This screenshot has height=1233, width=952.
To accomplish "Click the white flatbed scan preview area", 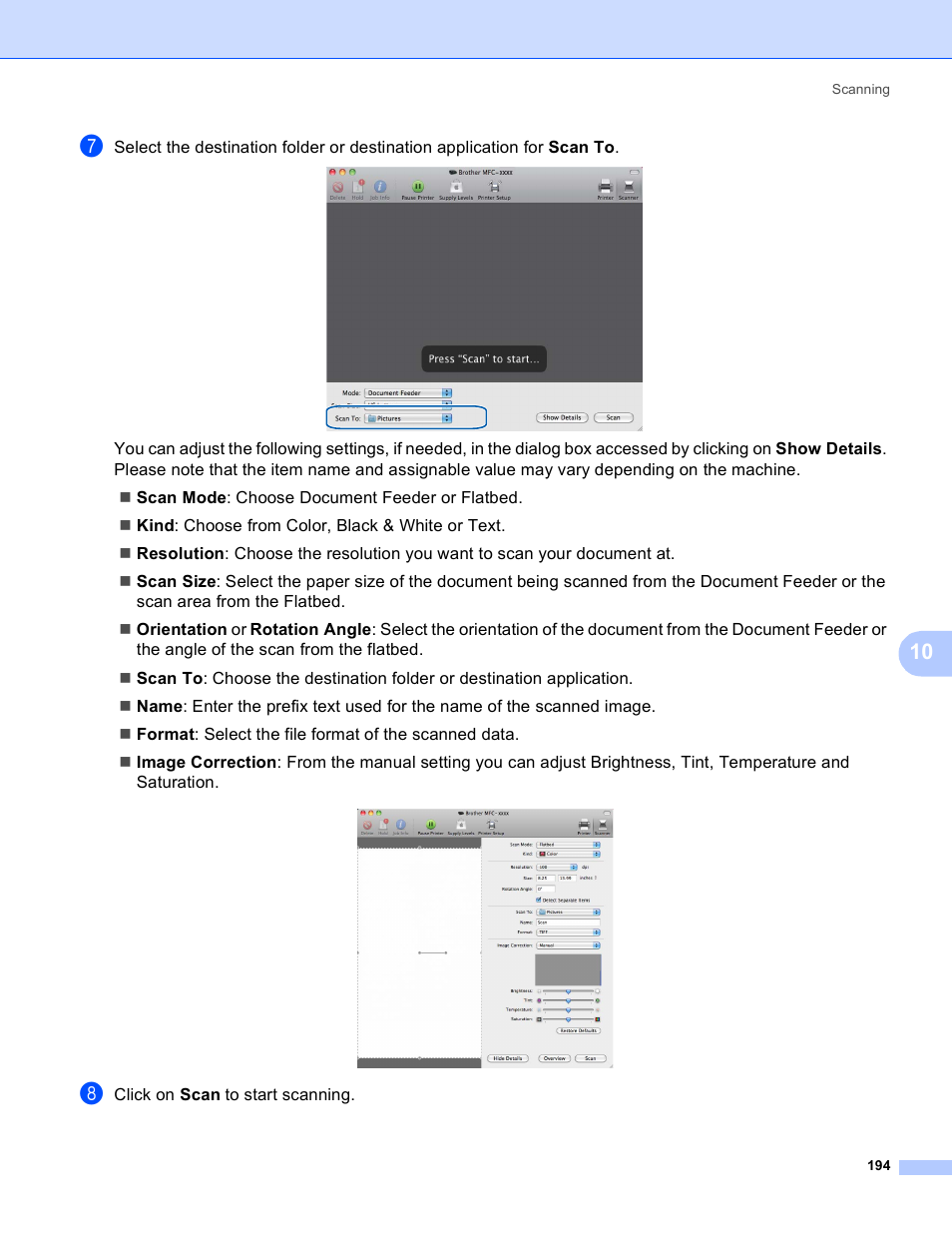I will point(419,952).
